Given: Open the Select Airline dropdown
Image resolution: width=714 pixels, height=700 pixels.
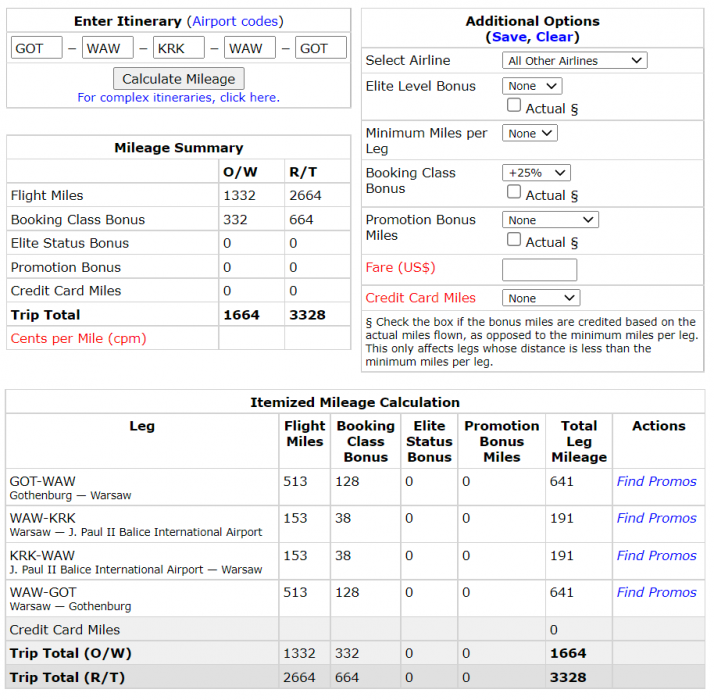Looking at the screenshot, I should pyautogui.click(x=574, y=61).
